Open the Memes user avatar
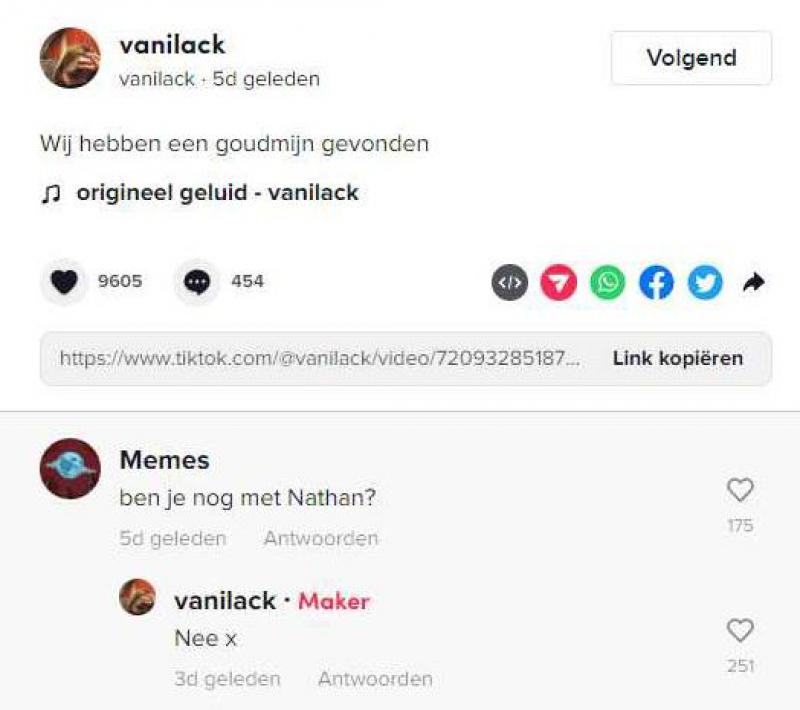 click(x=70, y=468)
